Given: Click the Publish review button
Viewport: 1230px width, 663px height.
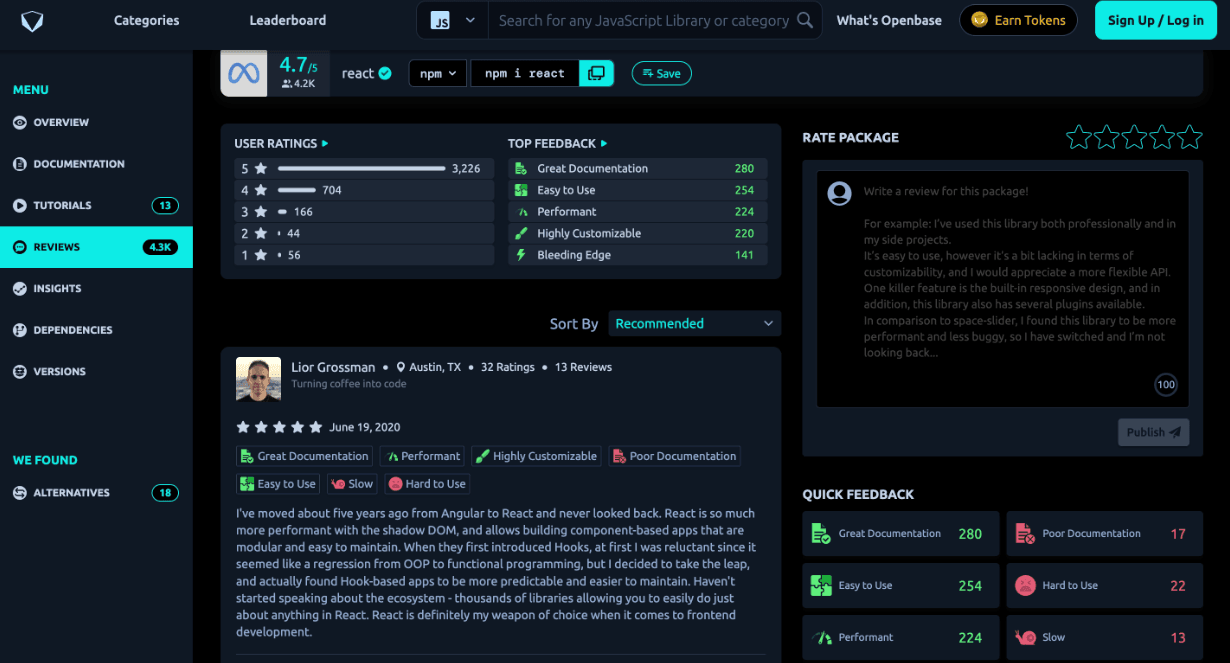Looking at the screenshot, I should point(1153,432).
